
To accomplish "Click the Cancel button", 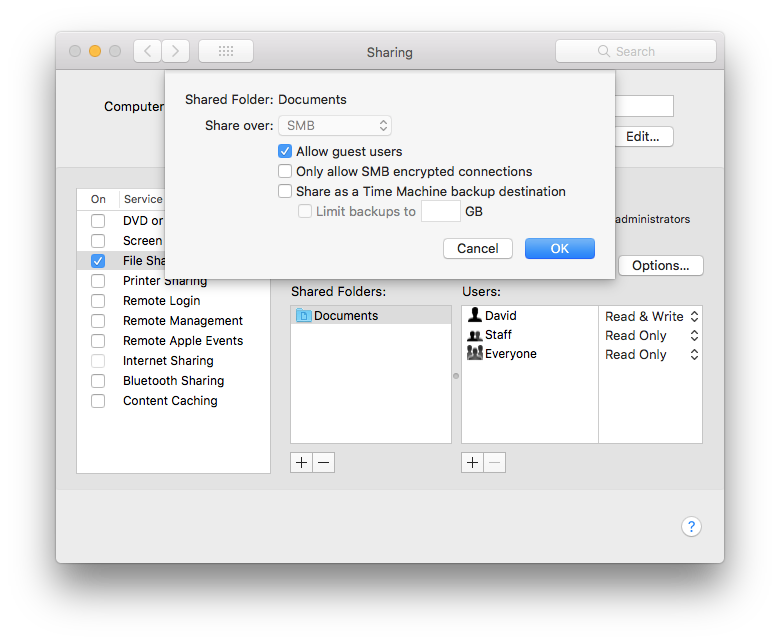I will [478, 248].
